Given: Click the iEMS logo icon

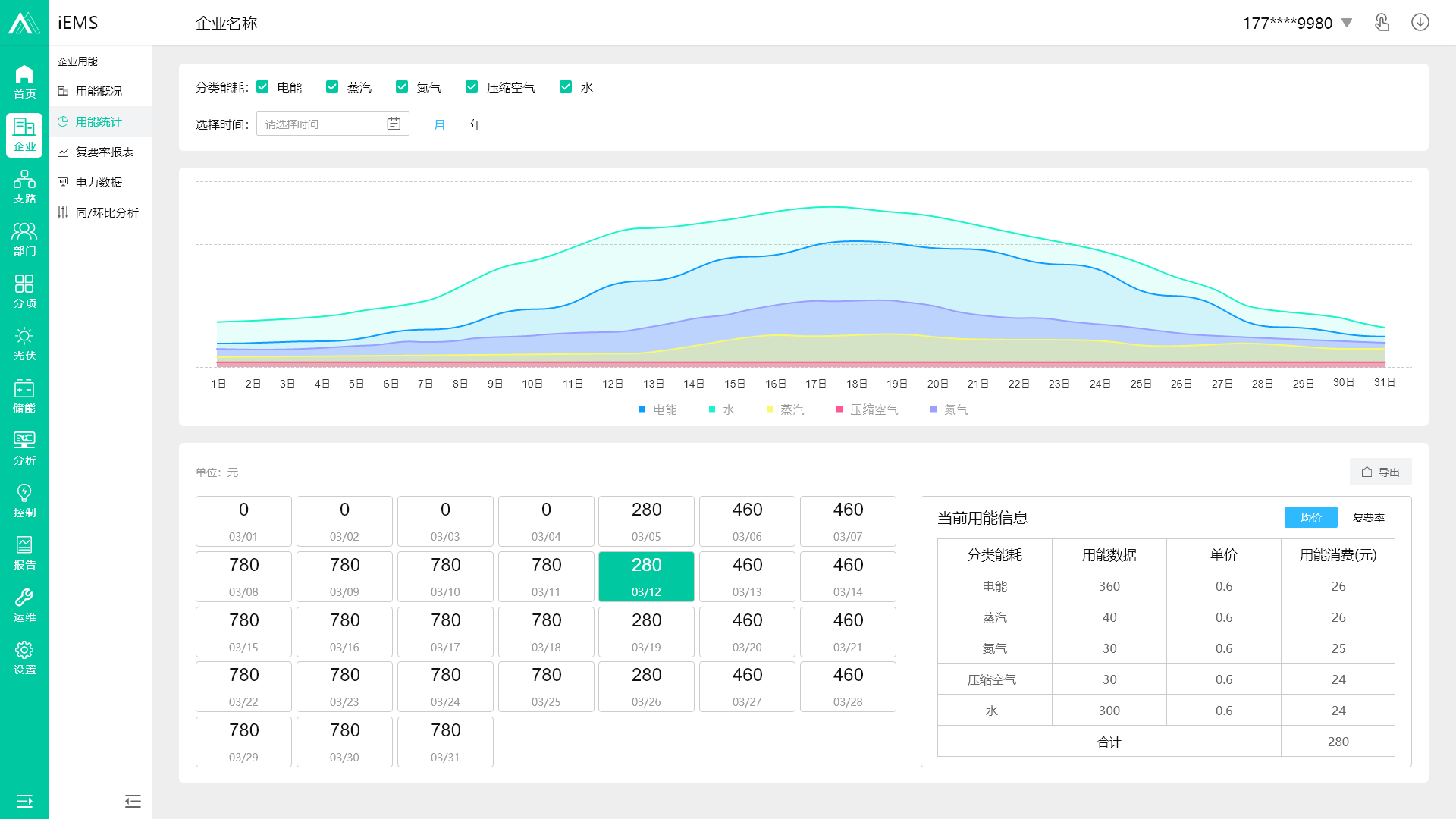Looking at the screenshot, I should point(24,23).
